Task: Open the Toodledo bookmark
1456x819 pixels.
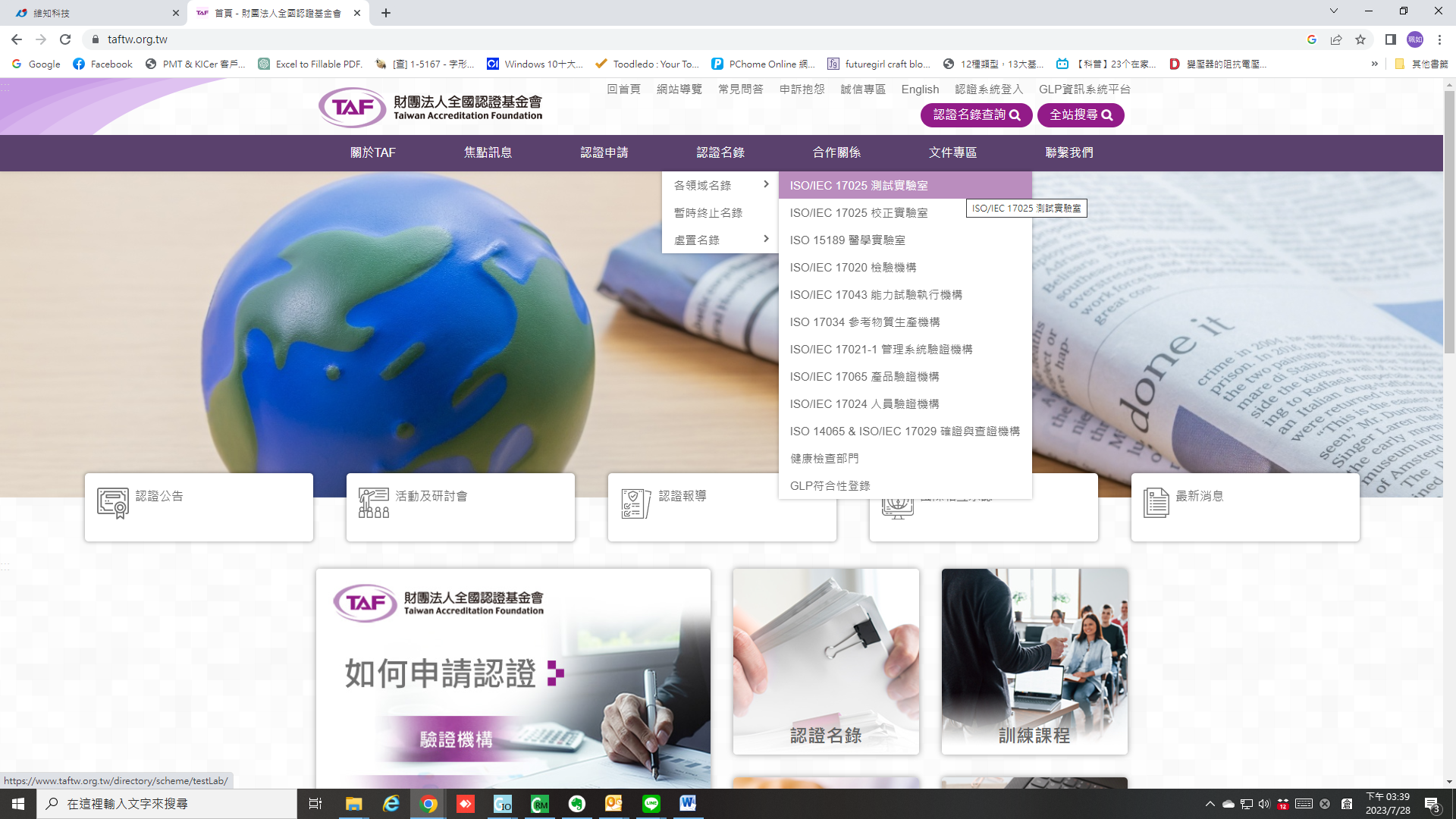Action: (647, 64)
